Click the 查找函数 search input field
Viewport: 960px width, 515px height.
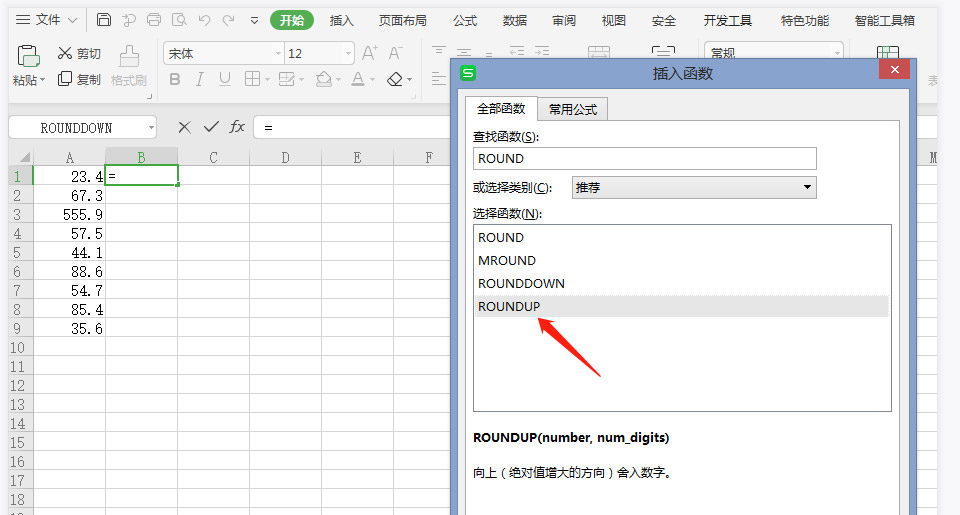click(x=644, y=158)
